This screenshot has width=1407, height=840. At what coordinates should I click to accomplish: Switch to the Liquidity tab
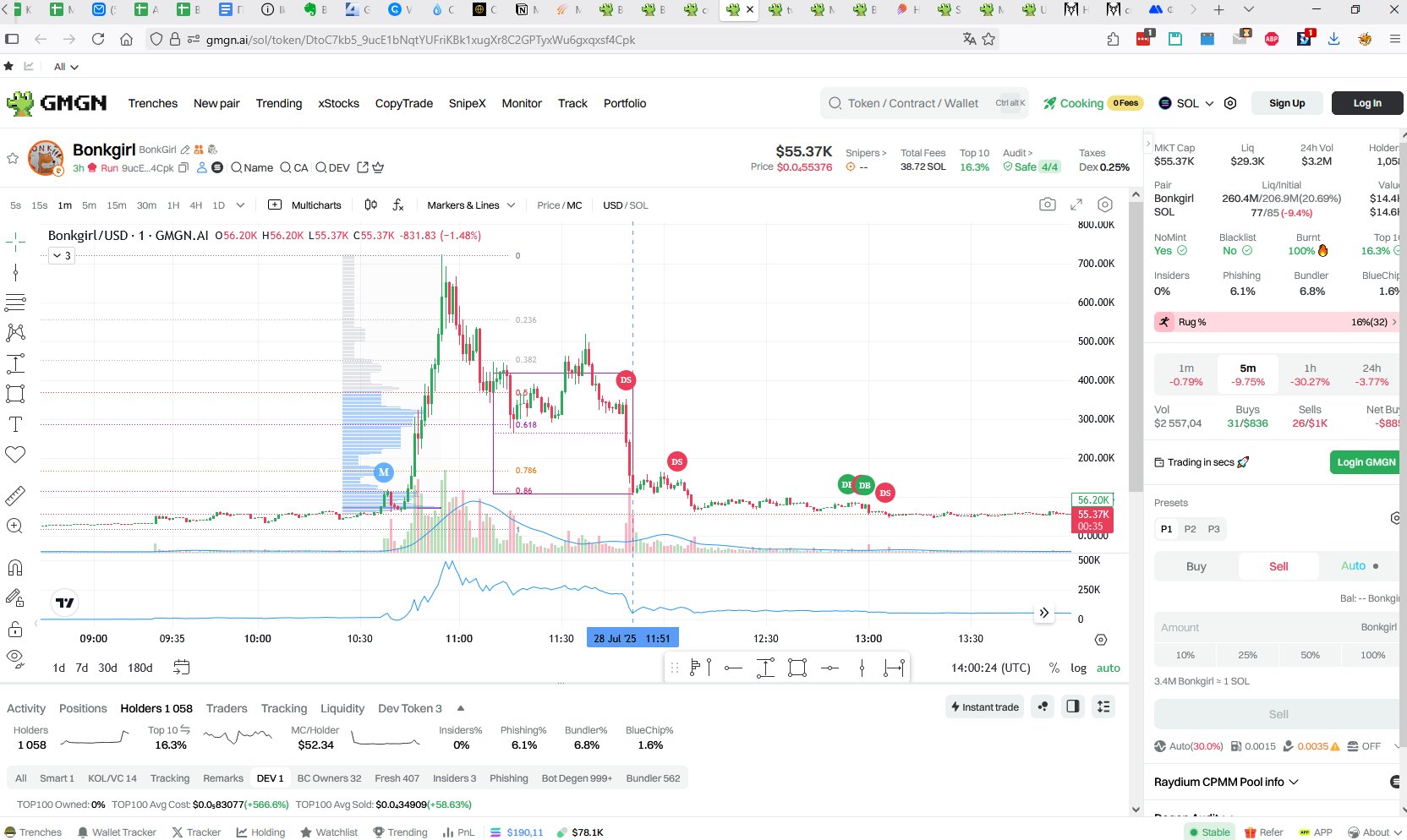point(342,708)
